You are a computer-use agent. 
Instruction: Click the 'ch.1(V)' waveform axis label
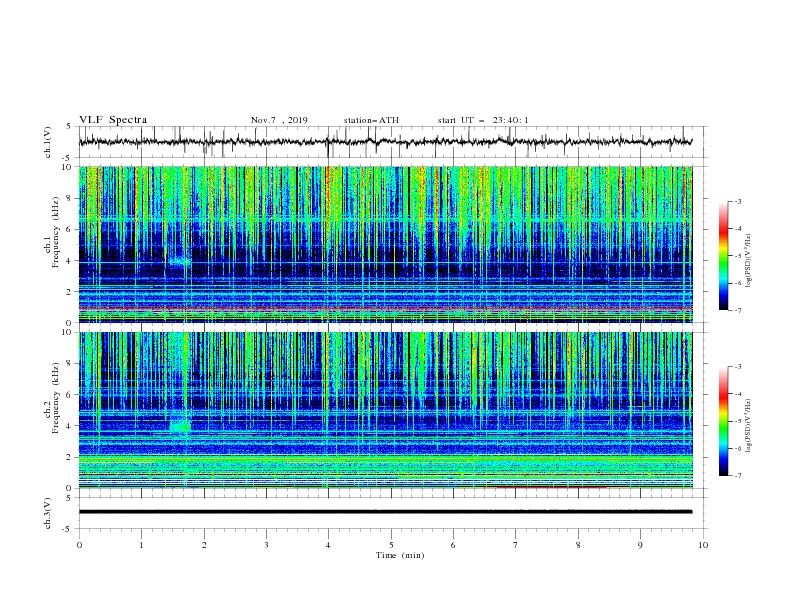[x=48, y=142]
